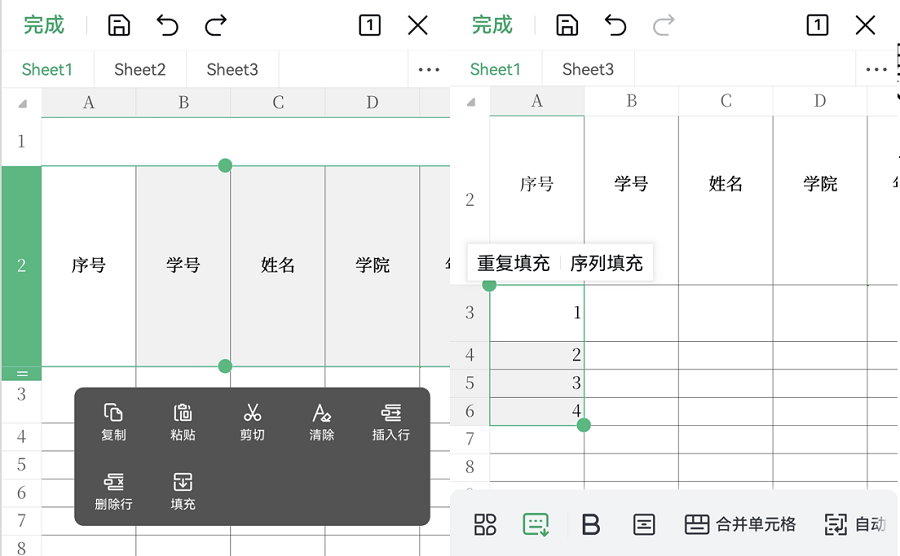Choose 粘贴 in context menu
The image size is (900, 556).
pos(183,422)
